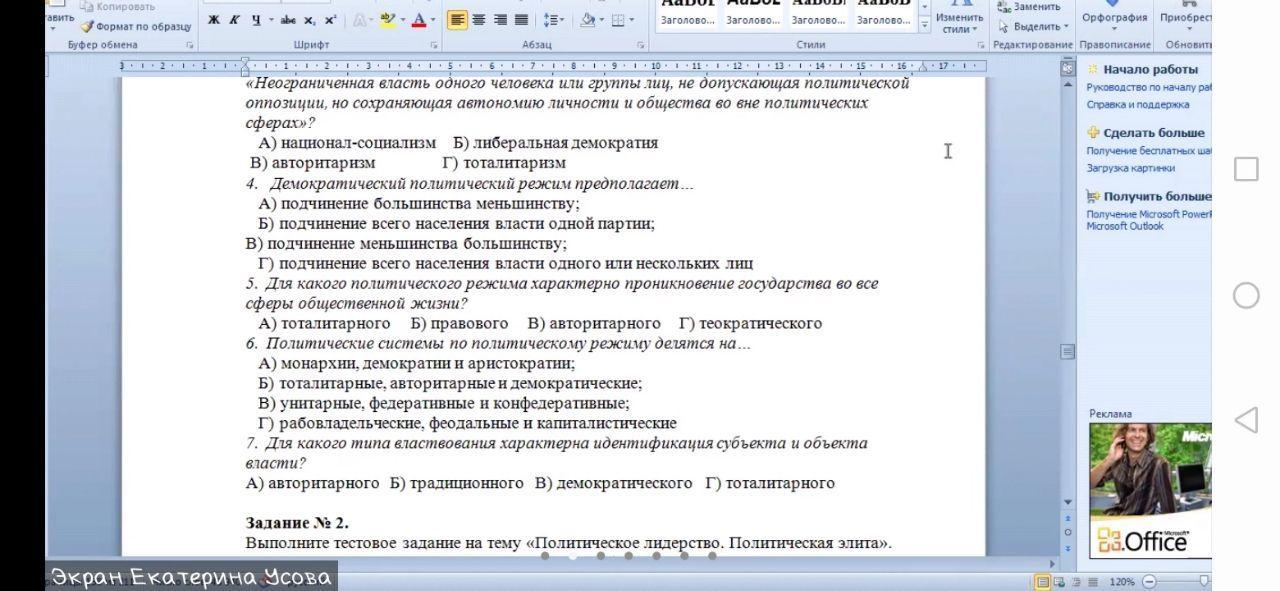Screen dimensions: 1280x591
Task: Tap the Android home circle button
Action: point(1246,295)
